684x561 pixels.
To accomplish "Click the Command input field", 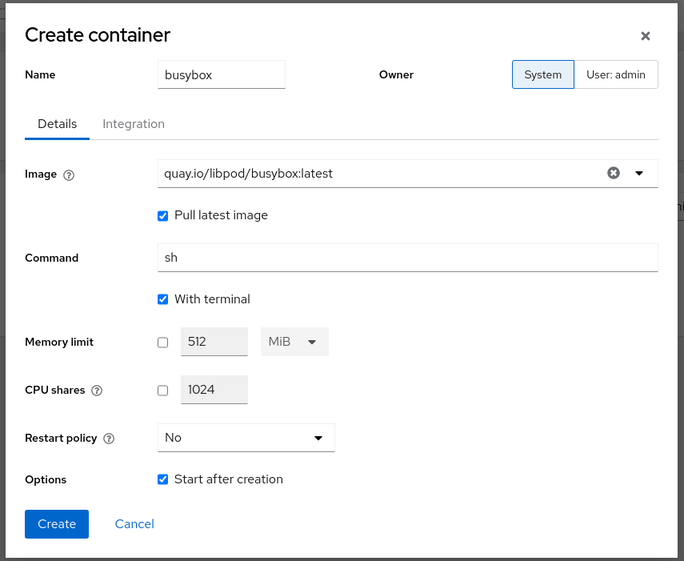I will pos(408,258).
